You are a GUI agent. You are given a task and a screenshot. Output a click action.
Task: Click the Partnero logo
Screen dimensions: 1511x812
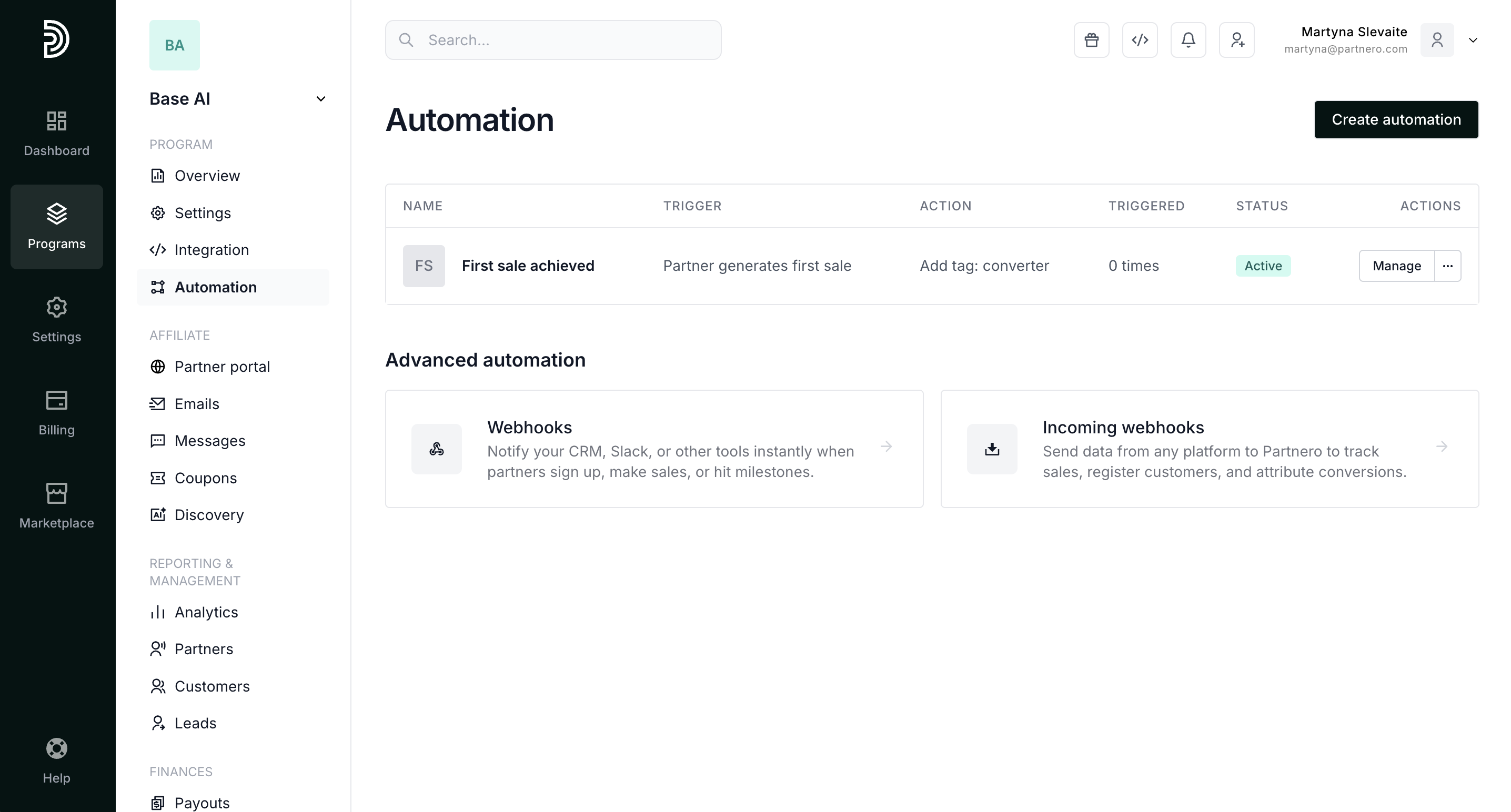[56, 39]
